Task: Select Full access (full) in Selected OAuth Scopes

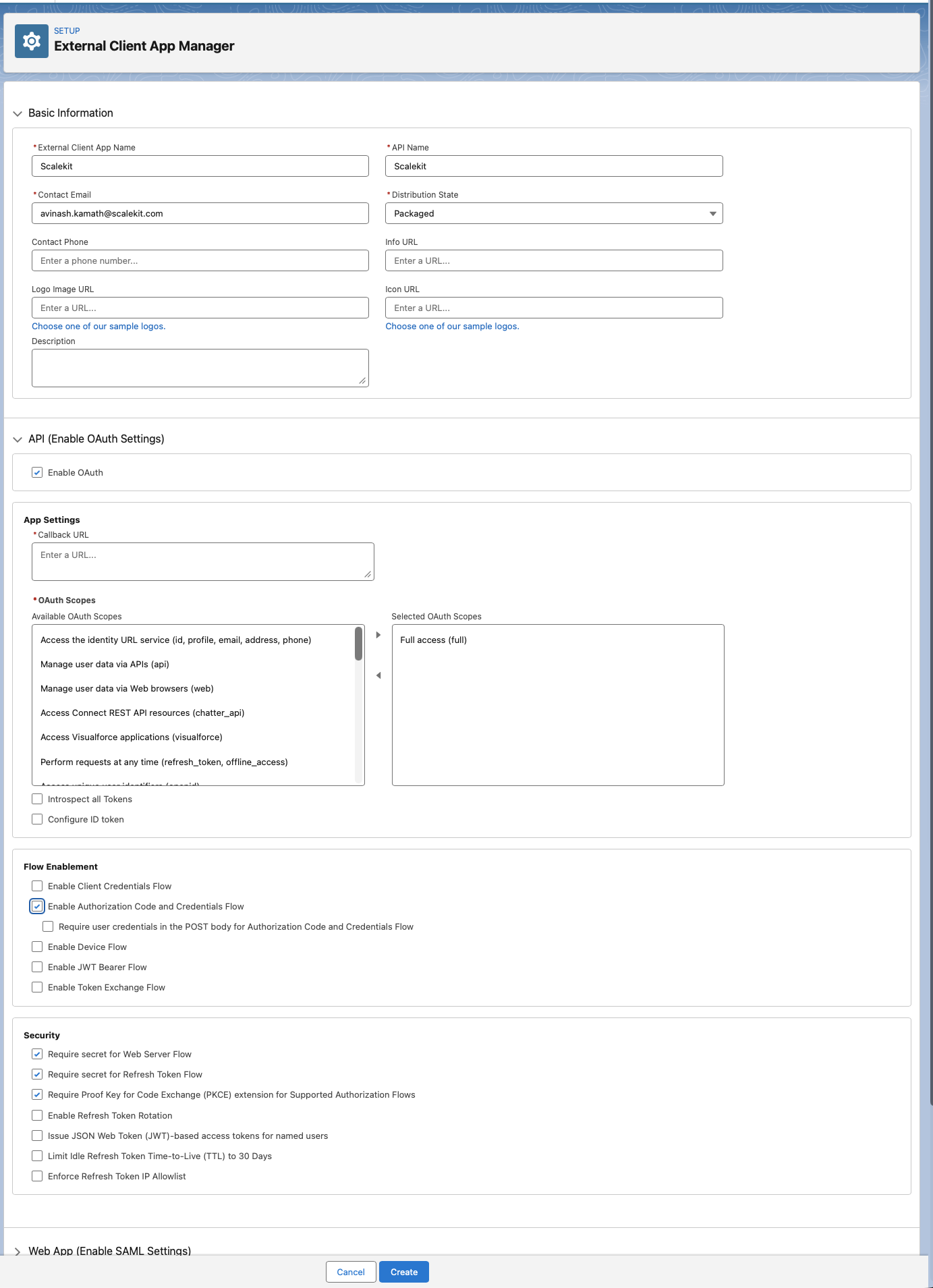Action: tap(558, 640)
